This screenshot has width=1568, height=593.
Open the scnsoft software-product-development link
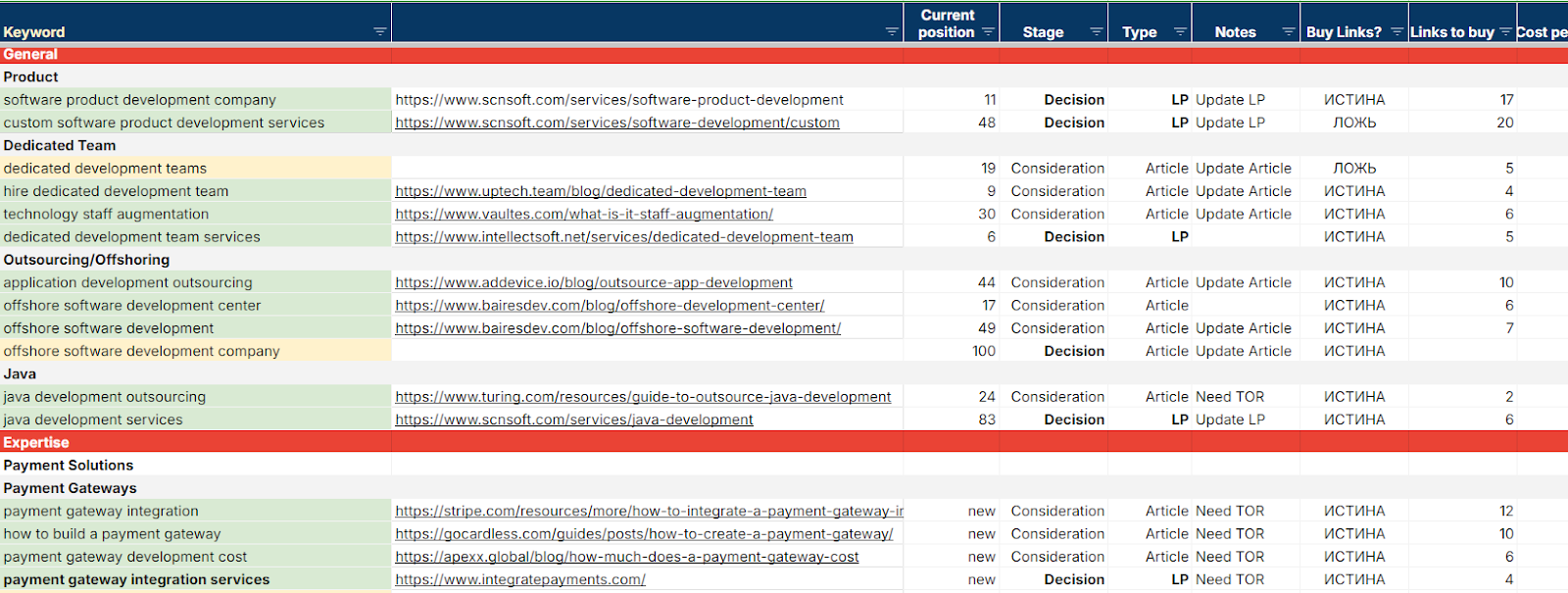pos(619,100)
